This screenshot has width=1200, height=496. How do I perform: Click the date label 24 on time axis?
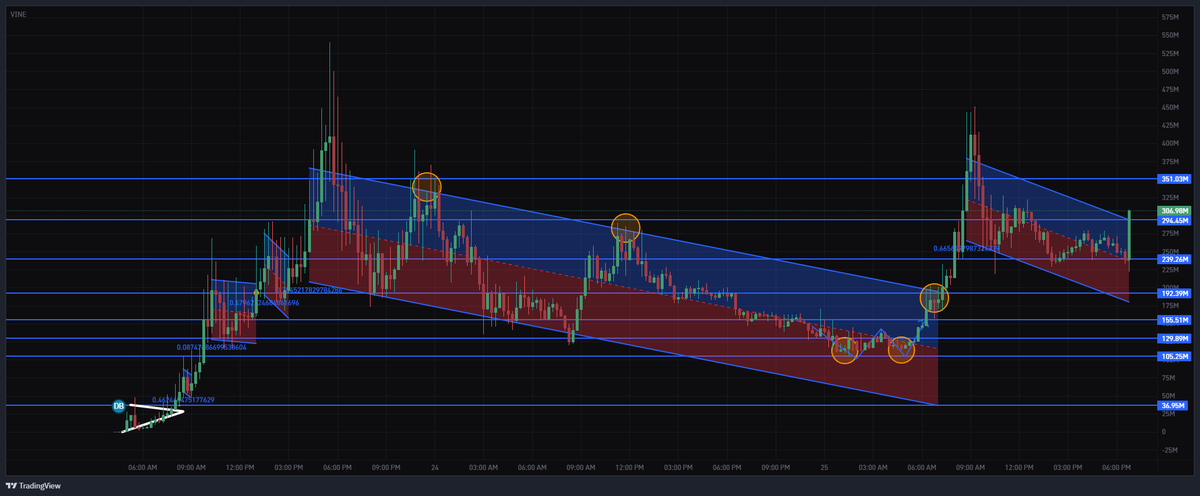pos(435,467)
